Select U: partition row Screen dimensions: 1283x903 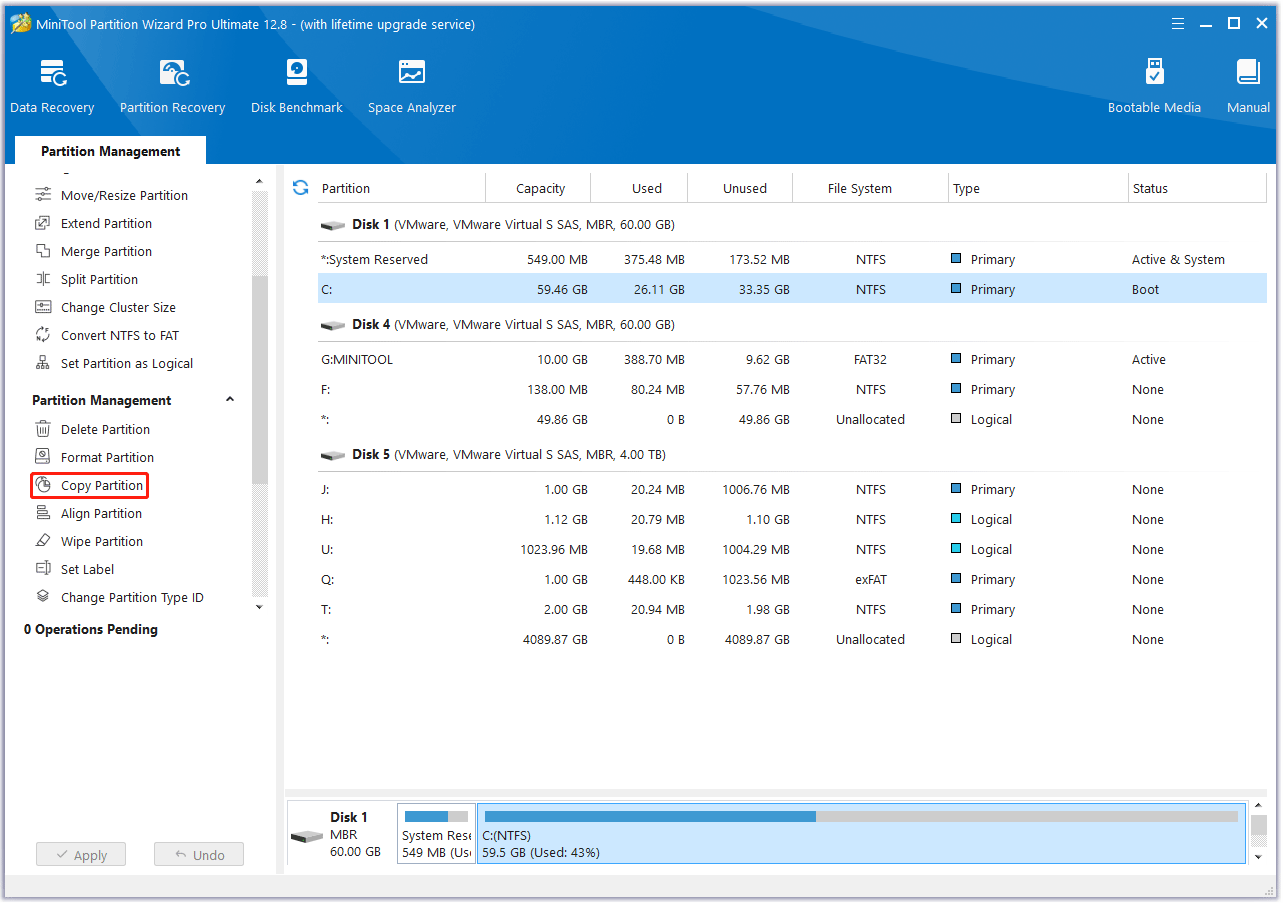click(x=792, y=549)
